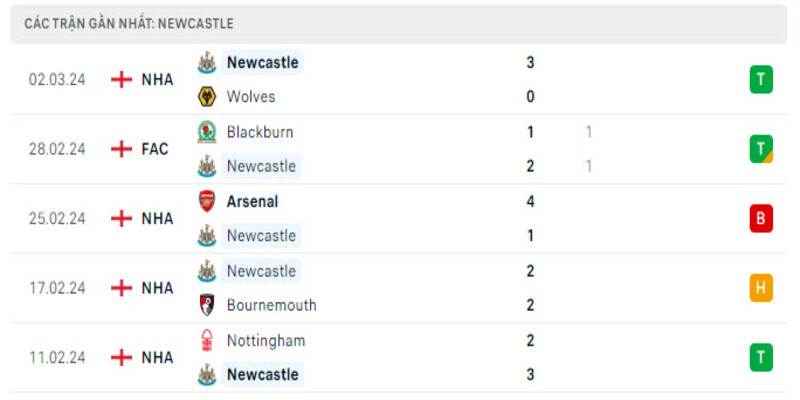Click the Blackburn club crest icon
The image size is (800, 400).
[x=207, y=132]
